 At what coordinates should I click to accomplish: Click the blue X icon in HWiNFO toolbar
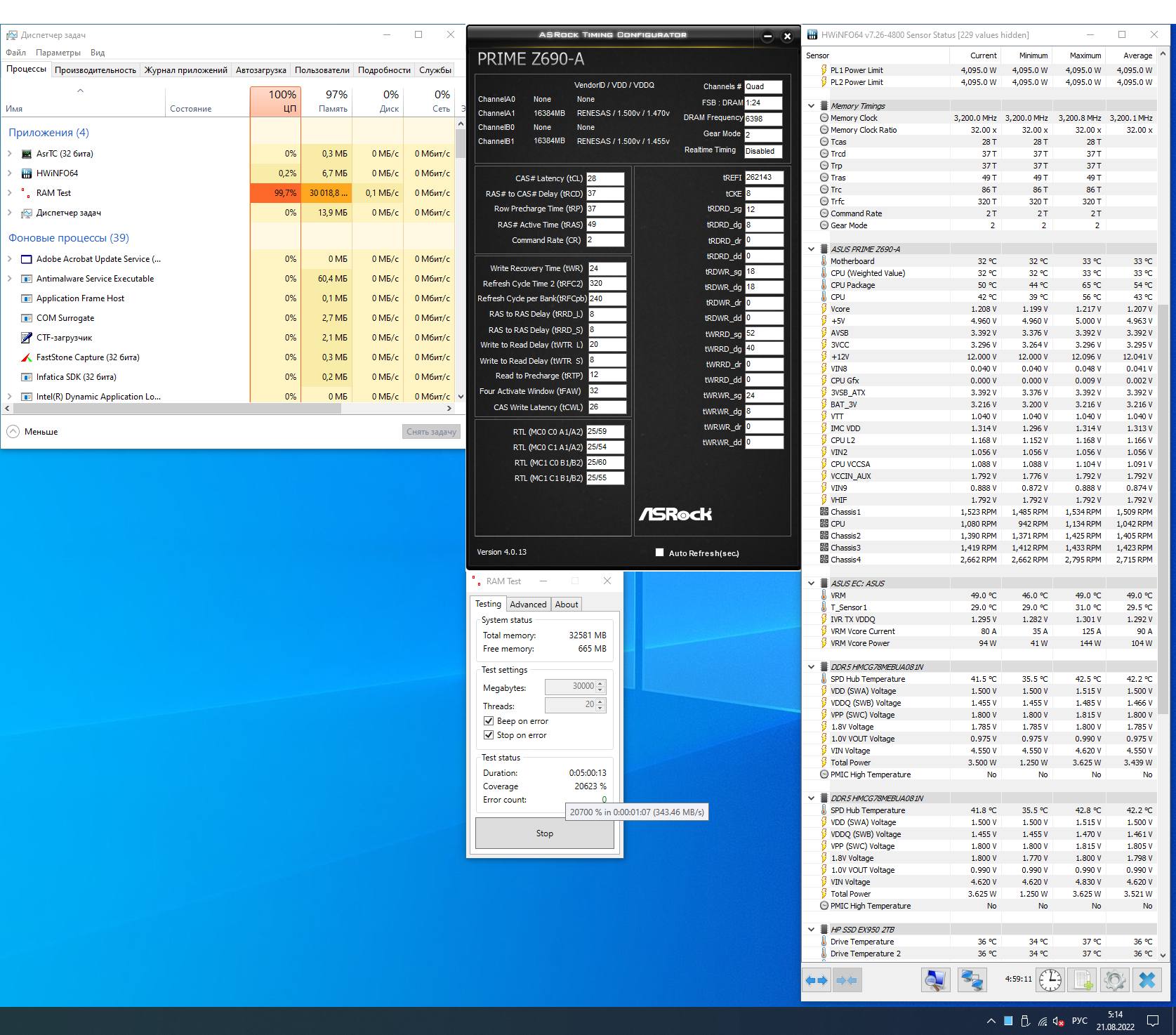point(1147,980)
